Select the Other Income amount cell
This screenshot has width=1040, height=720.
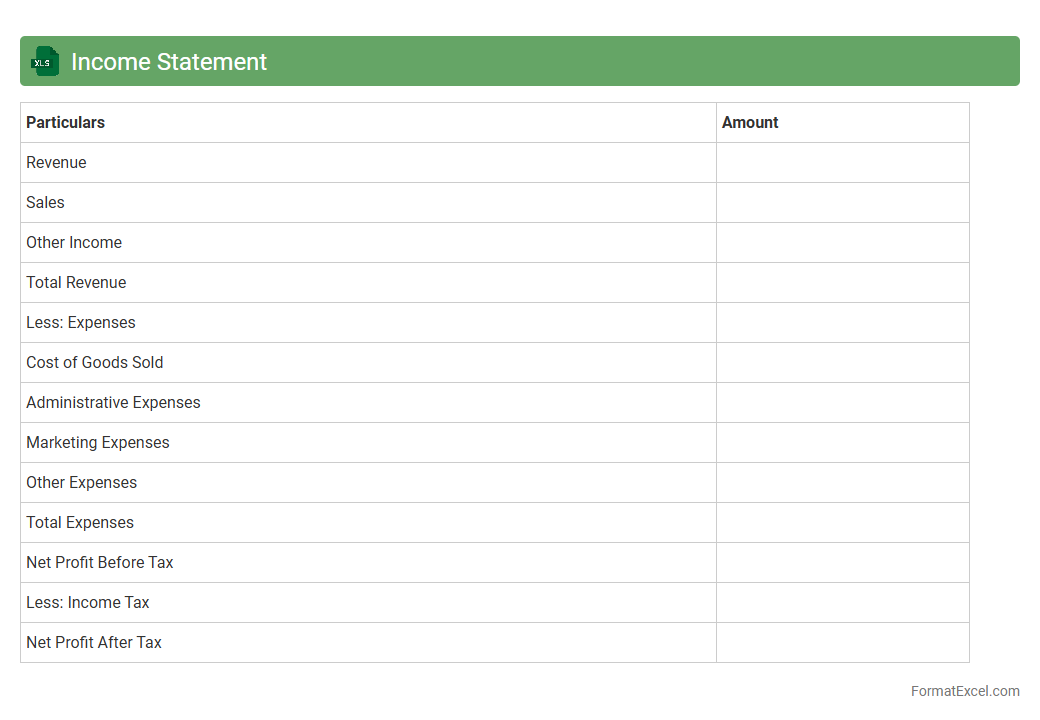(x=842, y=243)
